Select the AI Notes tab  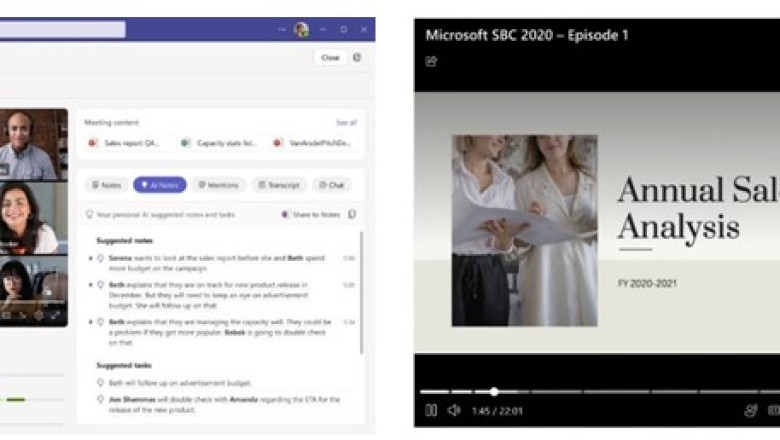tap(160, 185)
